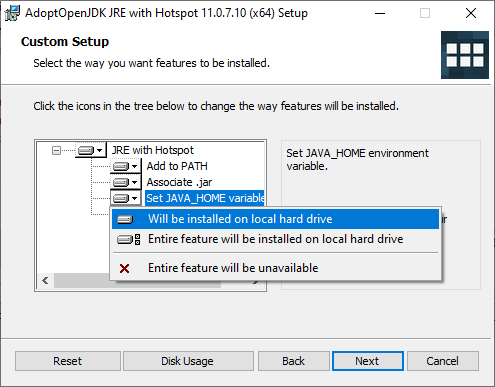Click the Reset button

[x=68, y=361]
